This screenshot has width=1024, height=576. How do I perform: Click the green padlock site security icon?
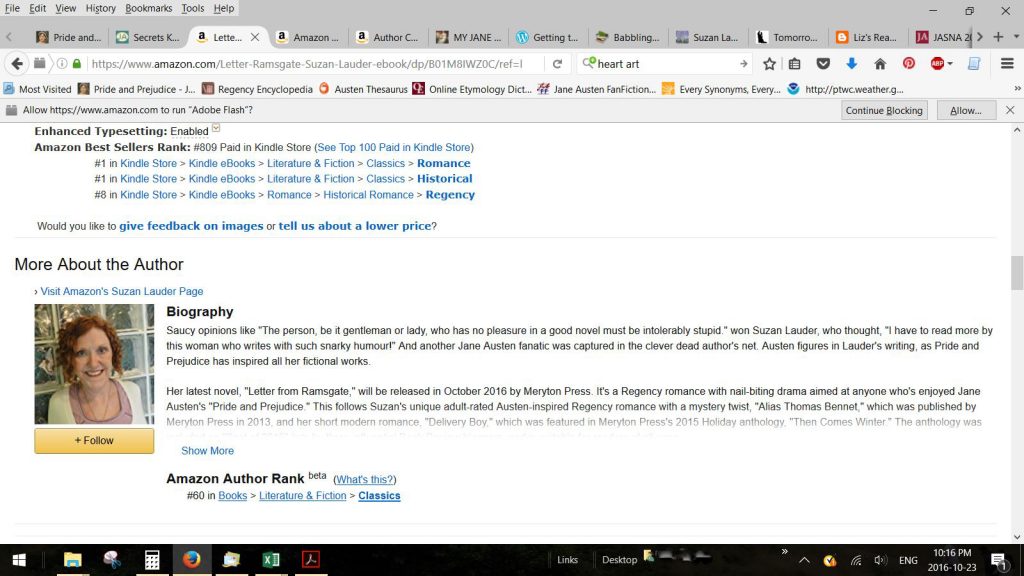coord(77,64)
